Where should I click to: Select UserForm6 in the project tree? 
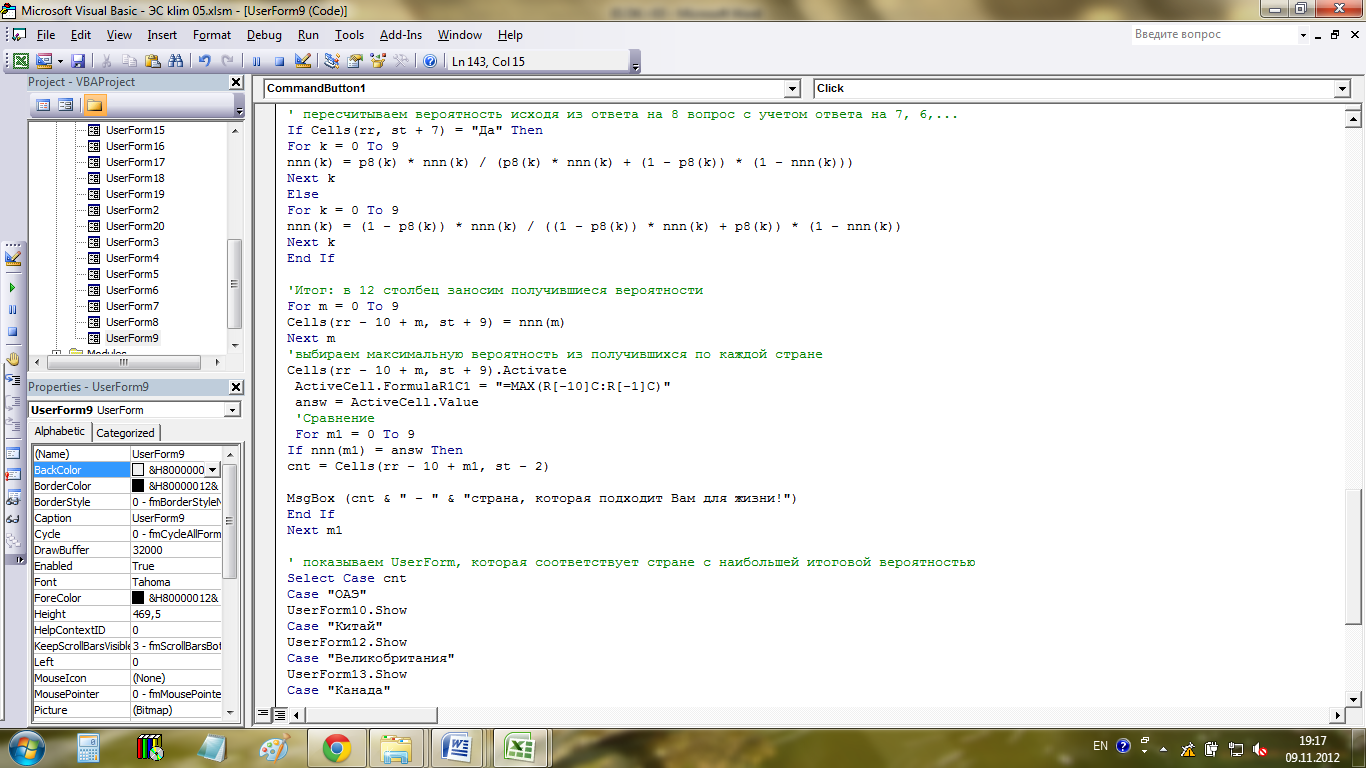pyautogui.click(x=132, y=290)
